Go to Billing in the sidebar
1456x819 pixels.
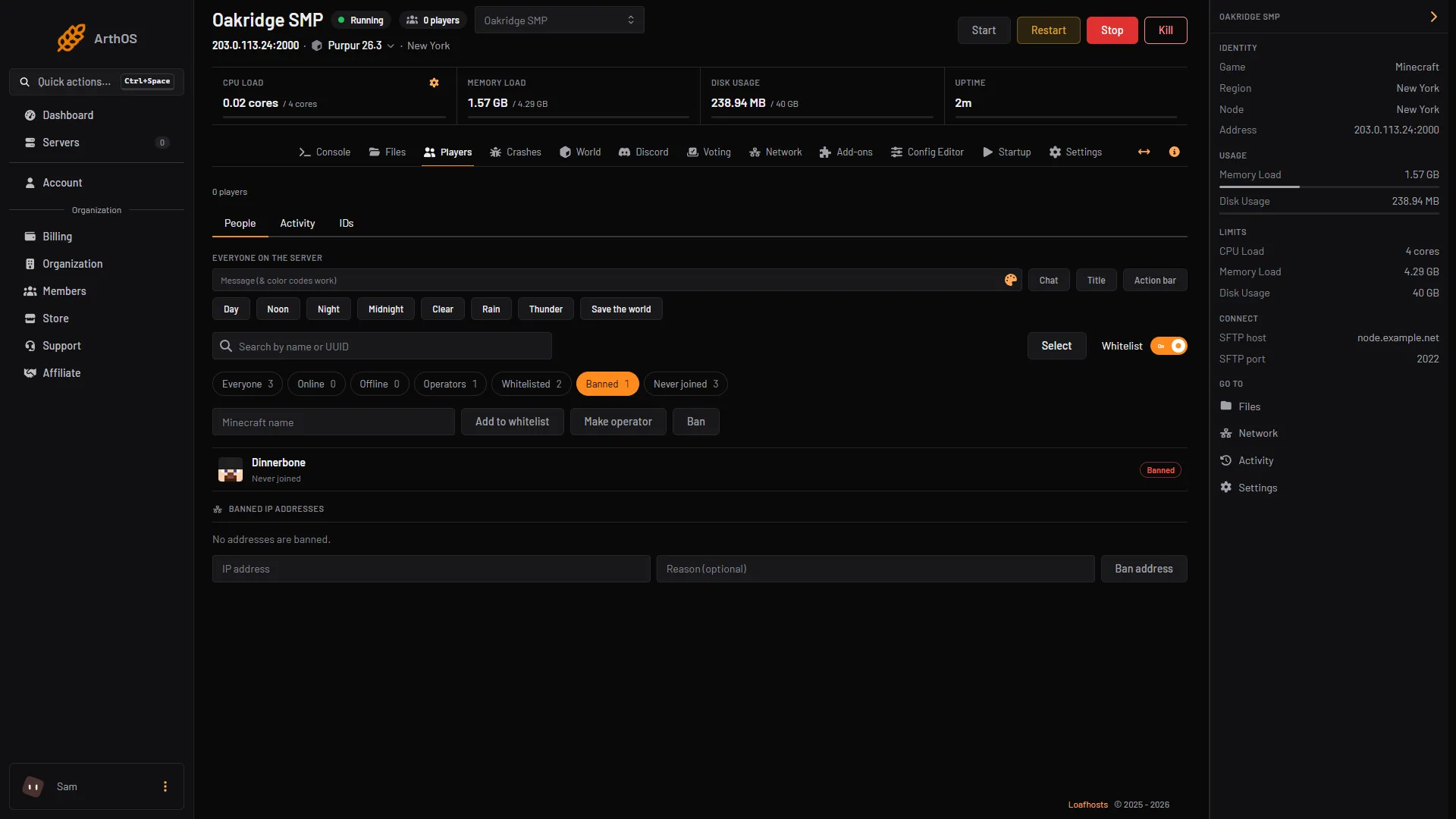pyautogui.click(x=96, y=237)
